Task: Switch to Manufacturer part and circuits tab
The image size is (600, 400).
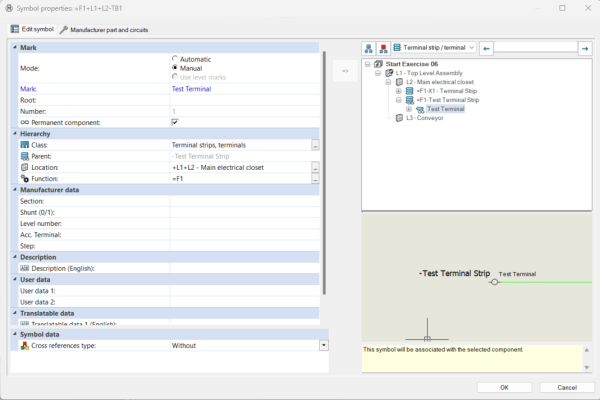Action: pyautogui.click(x=104, y=30)
